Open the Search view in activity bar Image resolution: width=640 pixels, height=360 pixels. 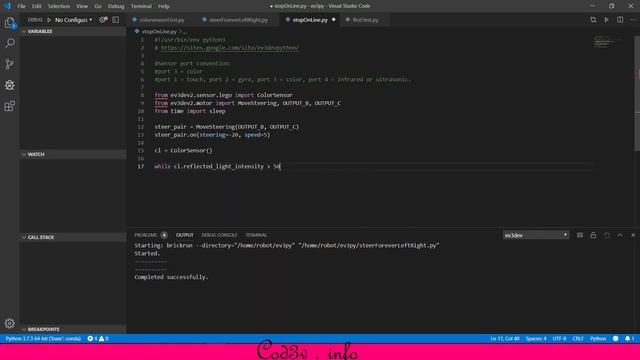(9, 43)
